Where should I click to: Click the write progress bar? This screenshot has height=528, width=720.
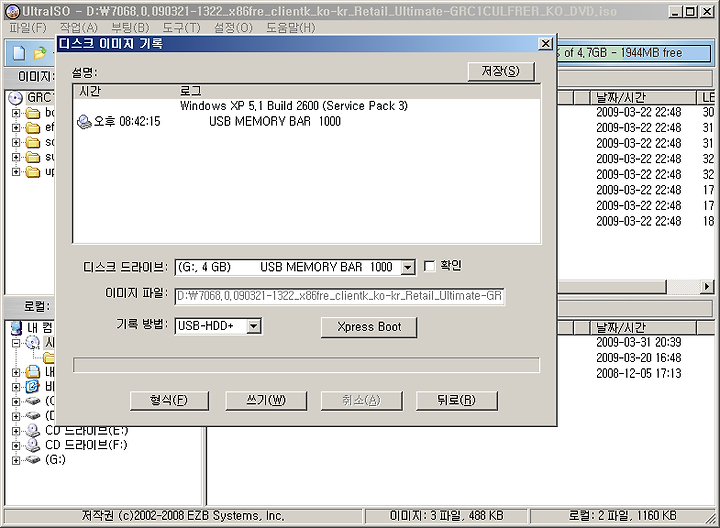306,365
